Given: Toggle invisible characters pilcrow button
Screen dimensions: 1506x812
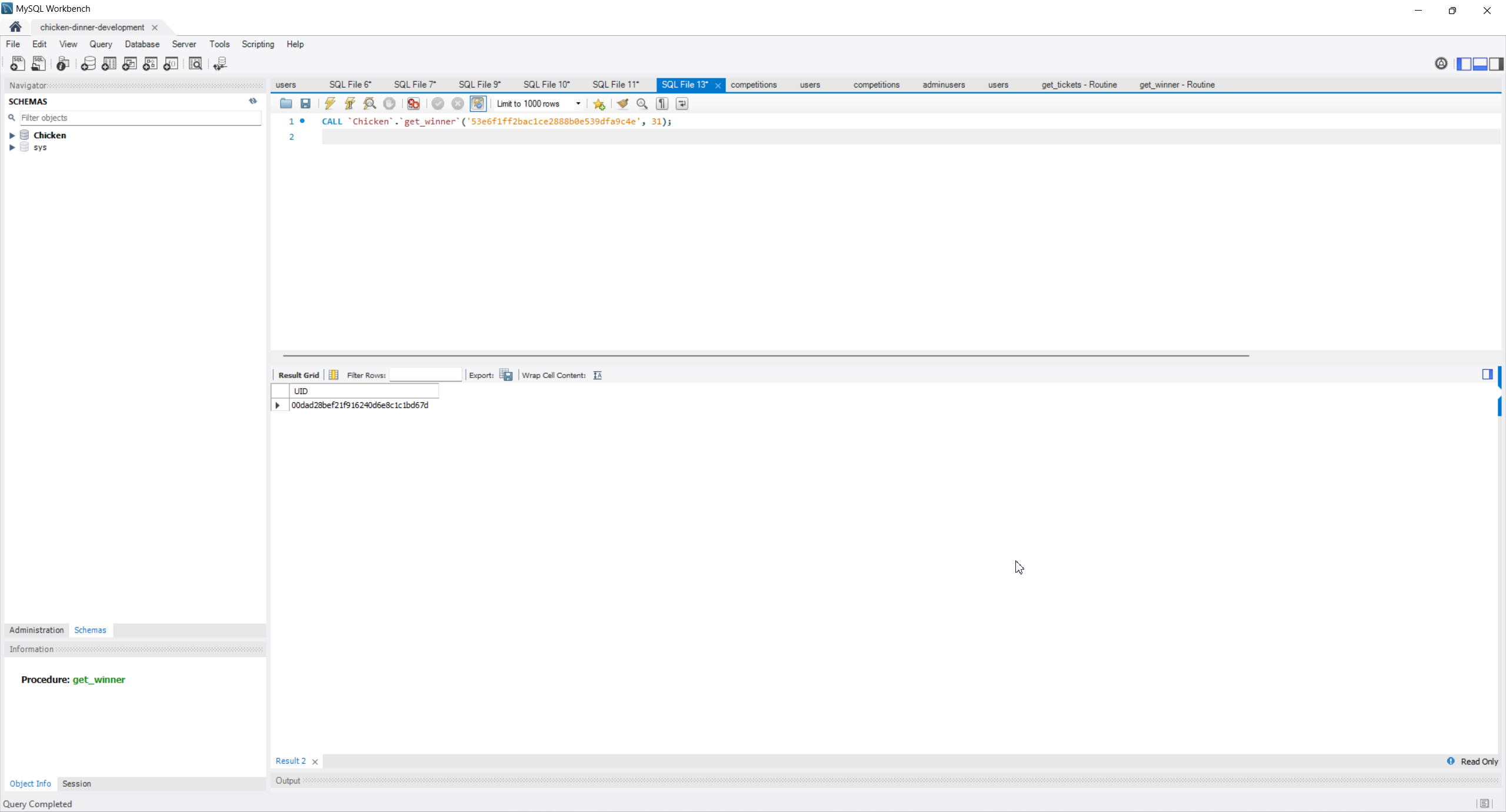Looking at the screenshot, I should [x=662, y=103].
